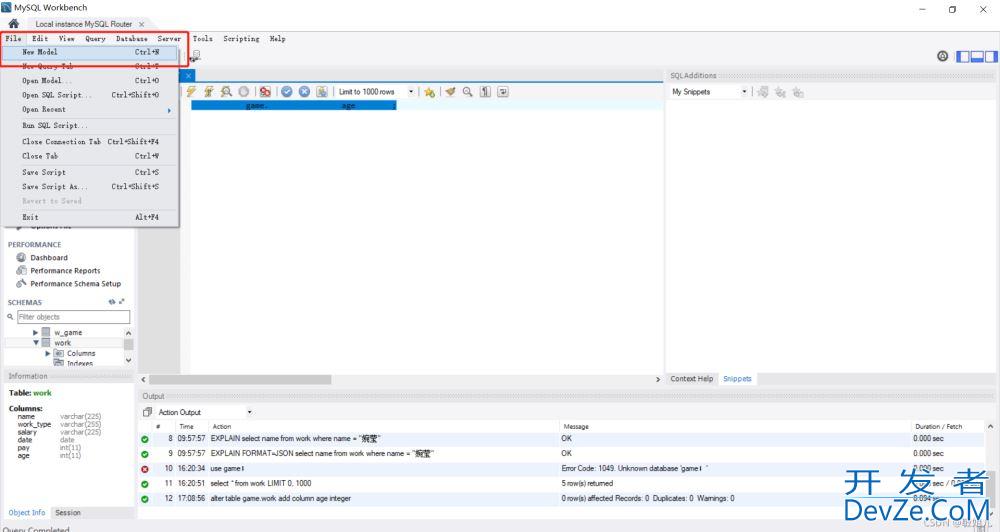Screen dimensions: 1000x532
Task: Click copy snippet to clipboard icon
Action: pyautogui.click(x=797, y=92)
